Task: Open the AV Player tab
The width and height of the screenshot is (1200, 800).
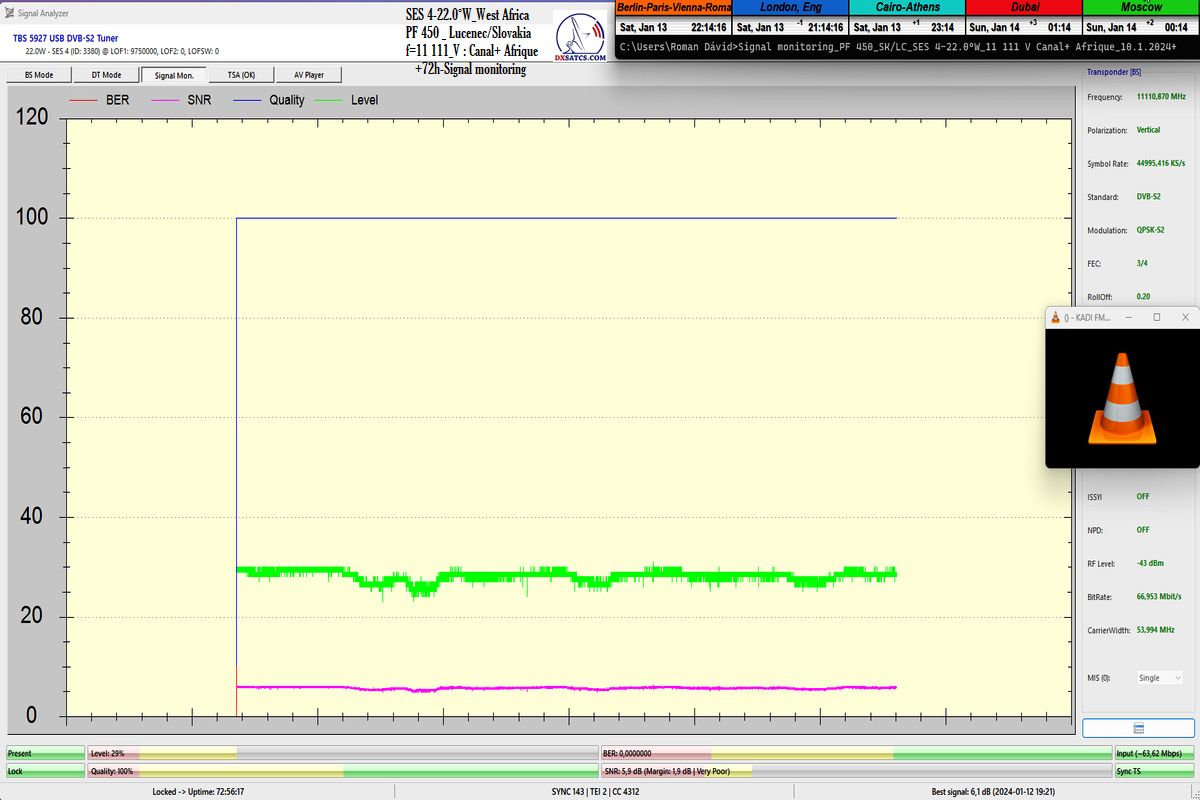Action: (308, 75)
